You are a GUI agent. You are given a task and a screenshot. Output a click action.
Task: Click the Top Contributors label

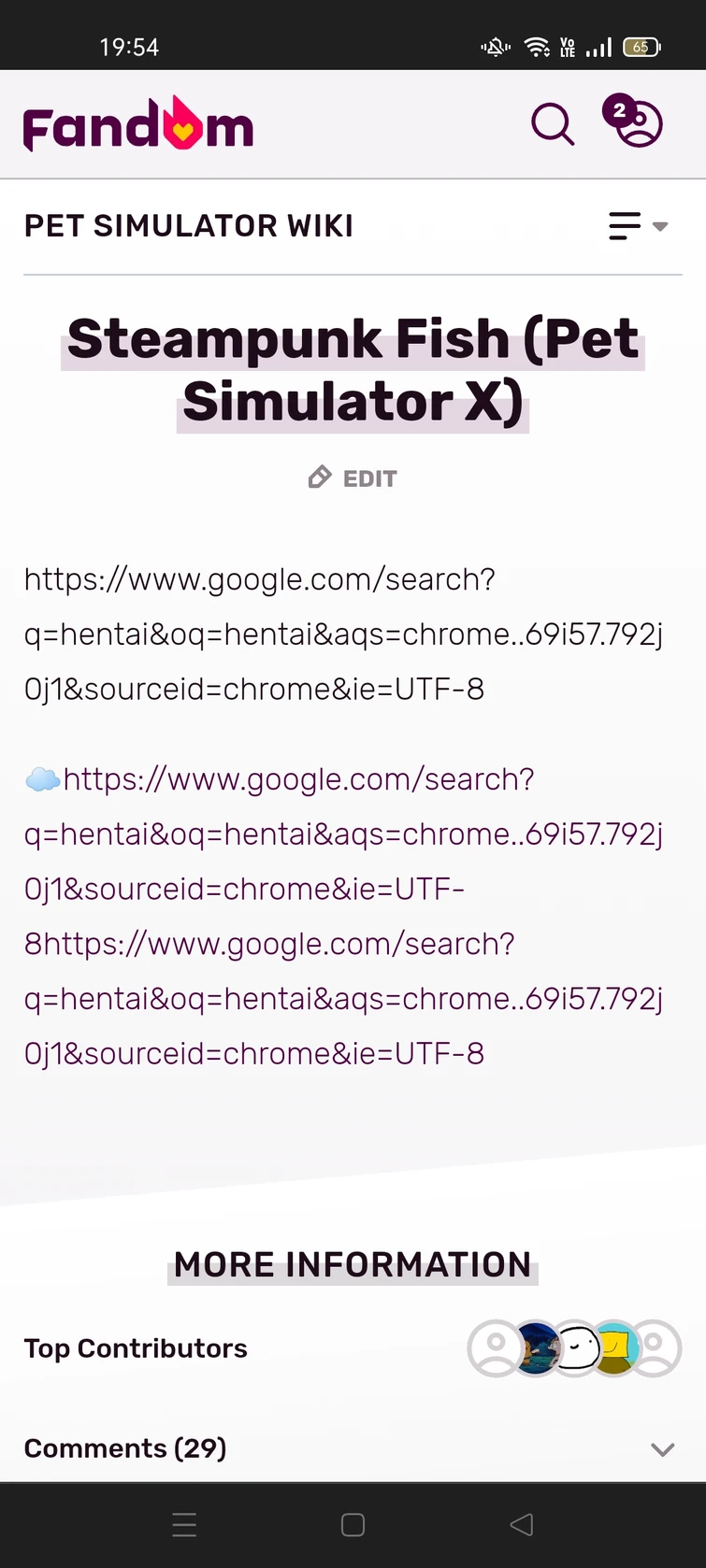coord(136,1348)
